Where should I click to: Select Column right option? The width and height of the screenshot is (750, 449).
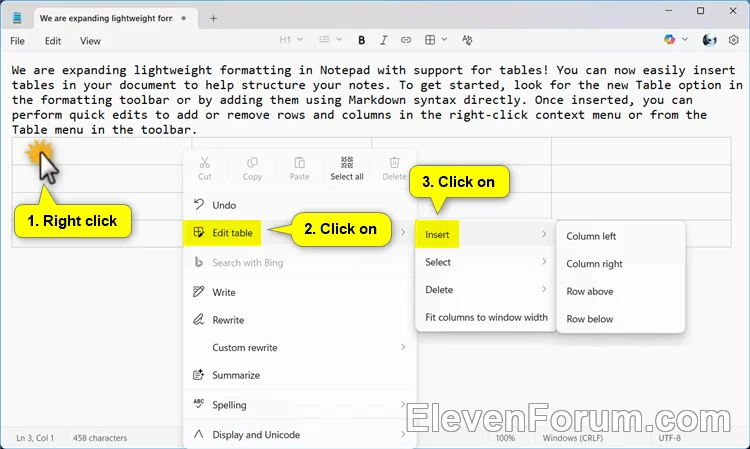click(x=621, y=264)
